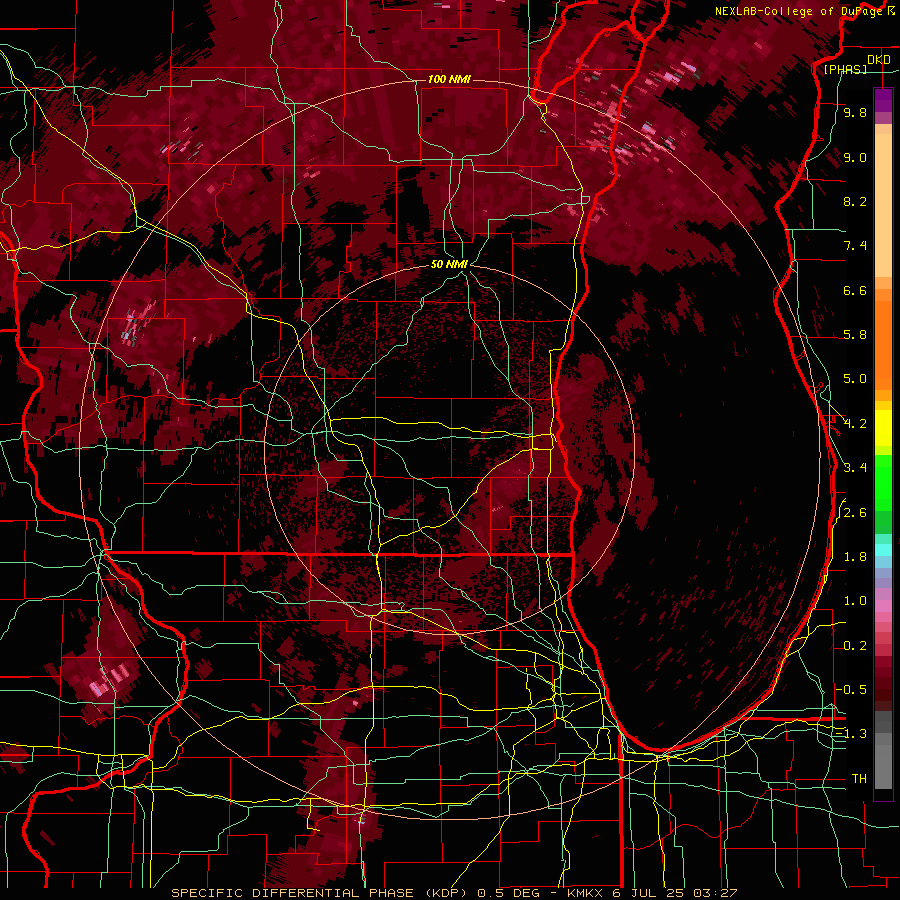Click the NEXLAB-College of DuPage label

tap(799, 11)
